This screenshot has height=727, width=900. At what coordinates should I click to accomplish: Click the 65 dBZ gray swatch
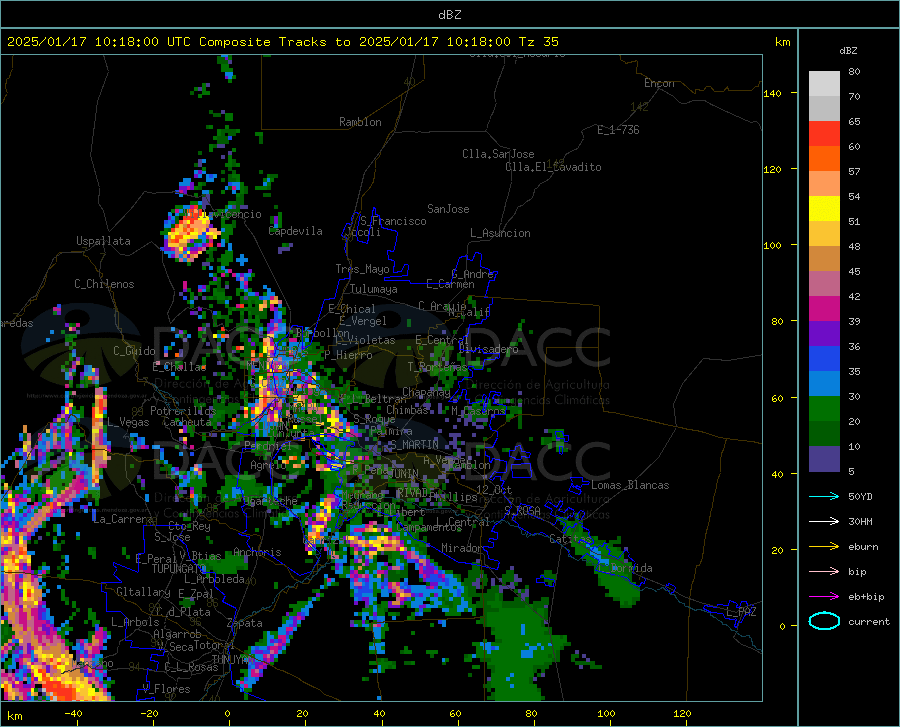pyautogui.click(x=824, y=108)
